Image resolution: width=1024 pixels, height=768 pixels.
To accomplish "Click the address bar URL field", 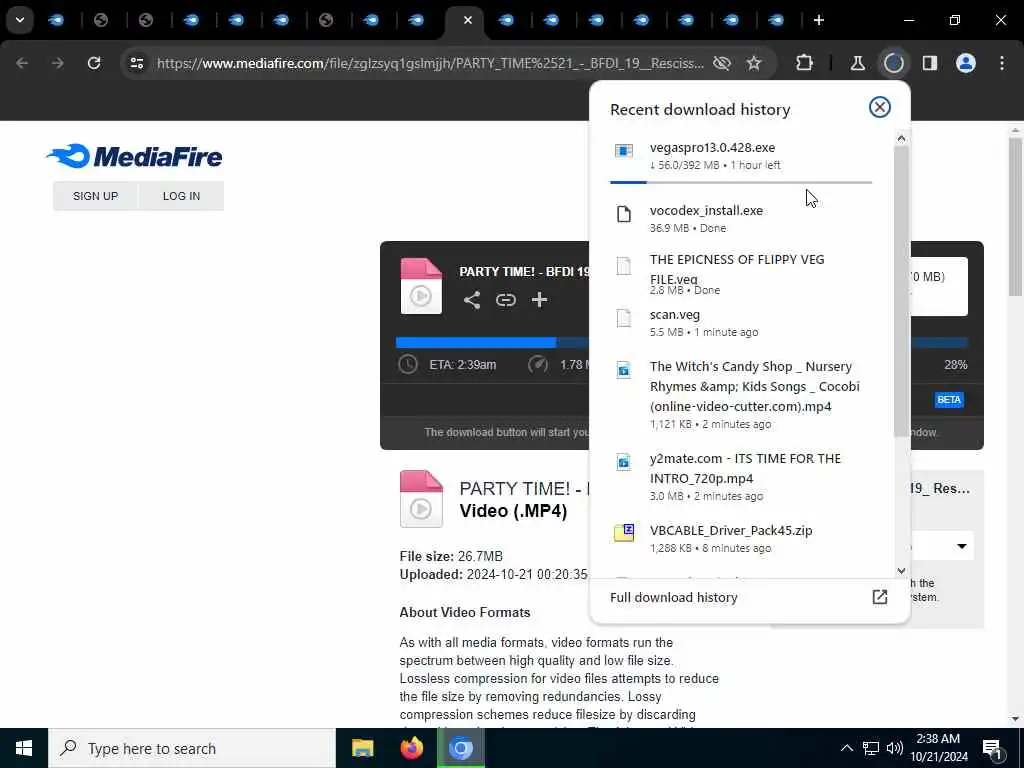I will 430,63.
